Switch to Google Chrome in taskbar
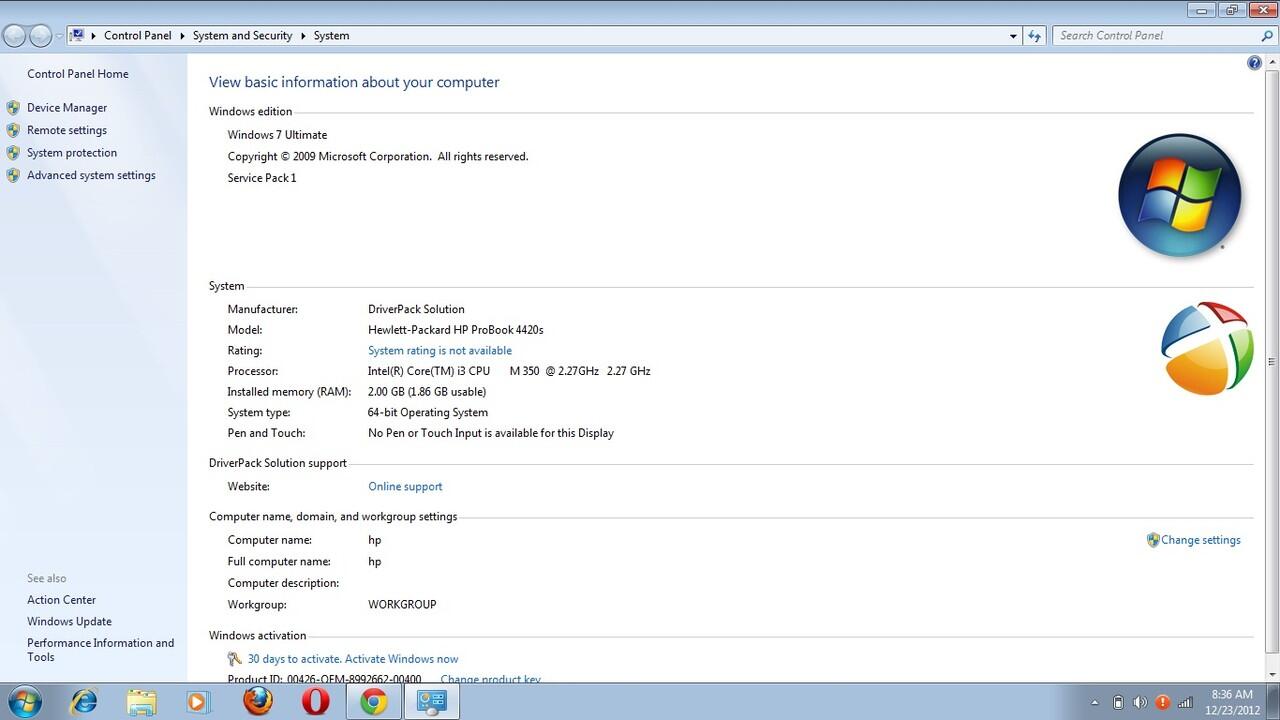 point(374,702)
